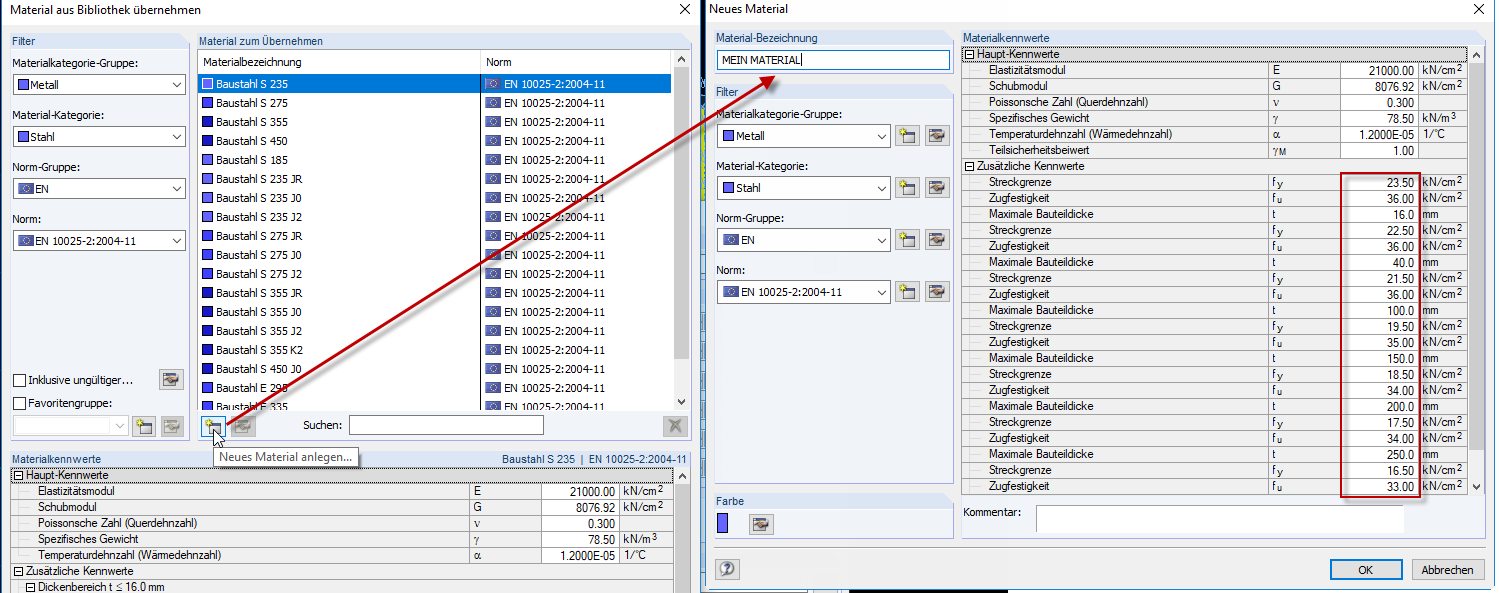Edit the Norm entry in Neues Material
The width and height of the screenshot is (1499, 593).
pos(936,292)
